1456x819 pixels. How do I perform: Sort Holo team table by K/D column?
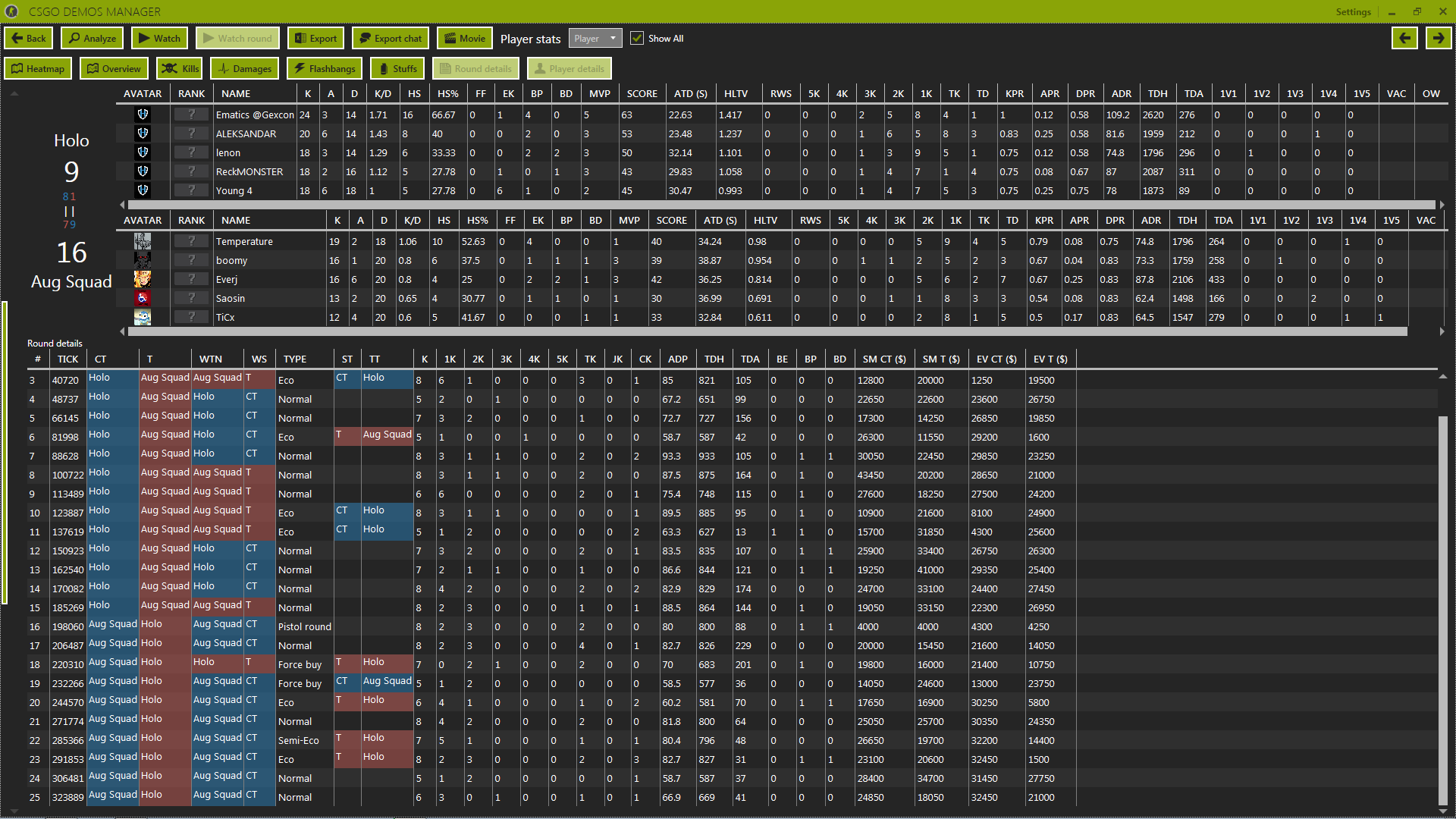click(383, 93)
